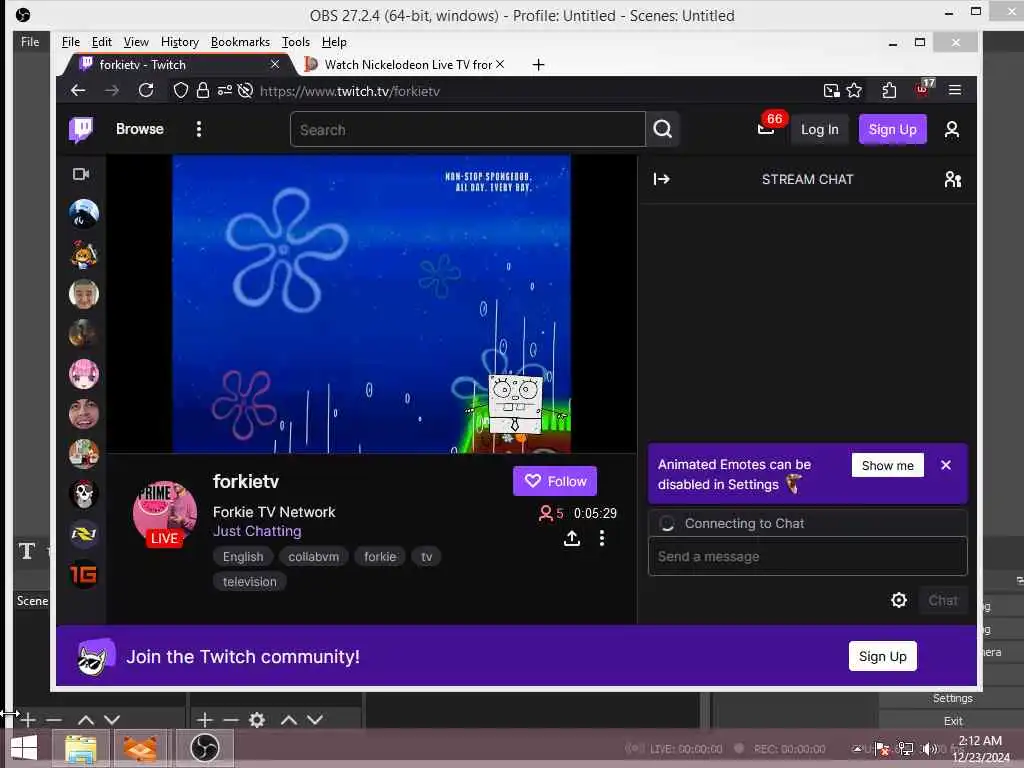Open a new browser tab
The width and height of the screenshot is (1024, 768).
click(538, 65)
